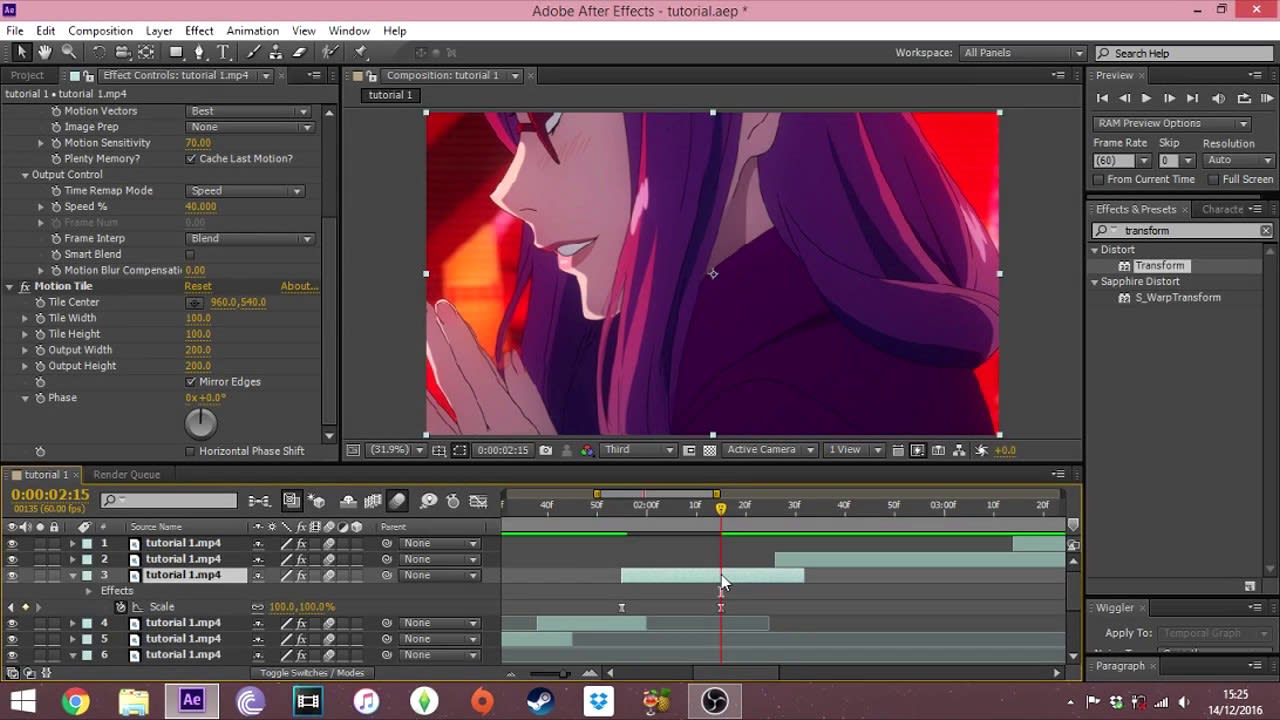This screenshot has width=1280, height=720.
Task: Select the Rotation tool
Action: 100,52
